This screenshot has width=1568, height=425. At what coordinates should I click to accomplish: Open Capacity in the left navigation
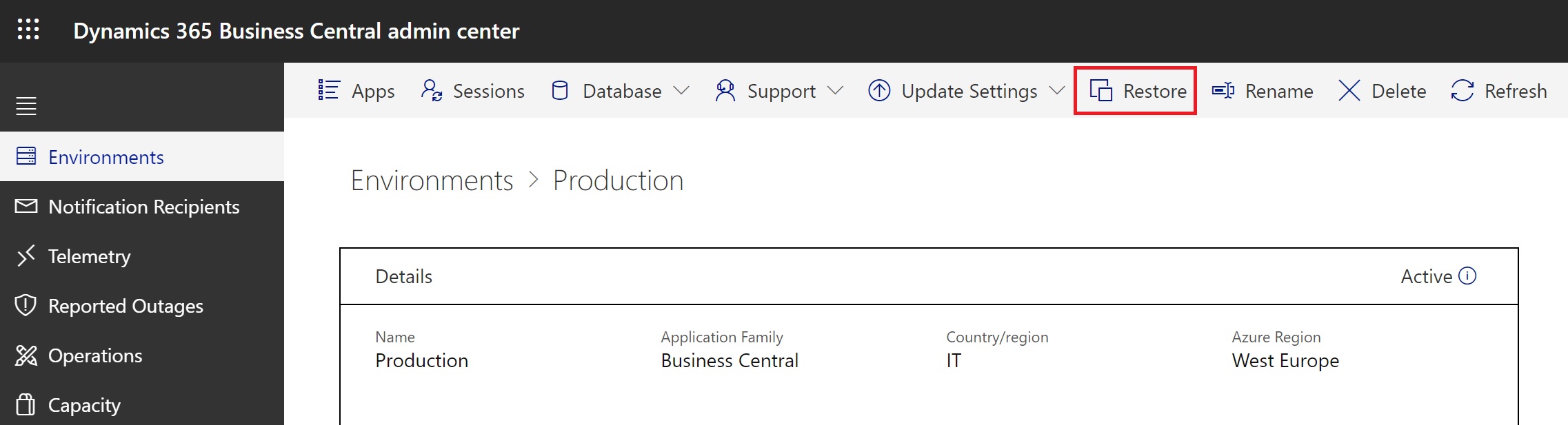(84, 405)
